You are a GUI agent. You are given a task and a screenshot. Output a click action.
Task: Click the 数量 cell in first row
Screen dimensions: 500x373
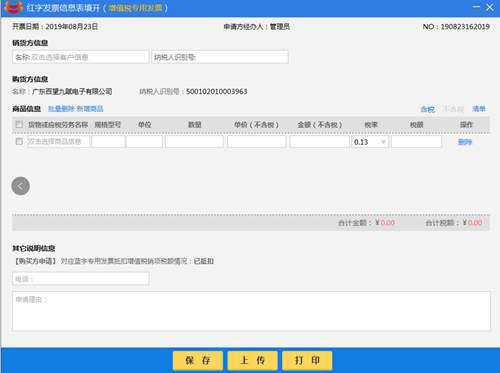pos(194,142)
